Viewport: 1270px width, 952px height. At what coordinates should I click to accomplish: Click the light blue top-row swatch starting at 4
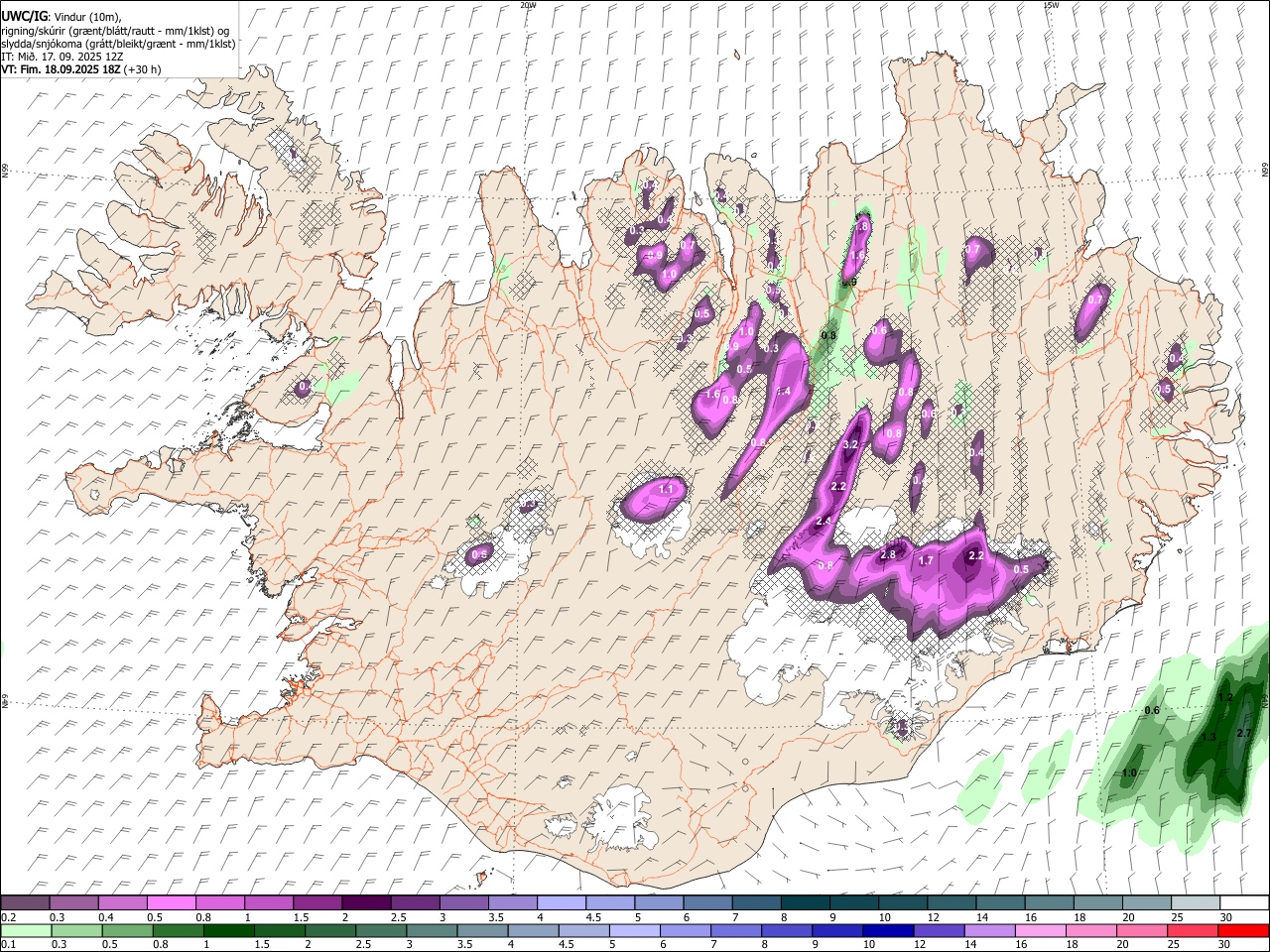coord(562,902)
